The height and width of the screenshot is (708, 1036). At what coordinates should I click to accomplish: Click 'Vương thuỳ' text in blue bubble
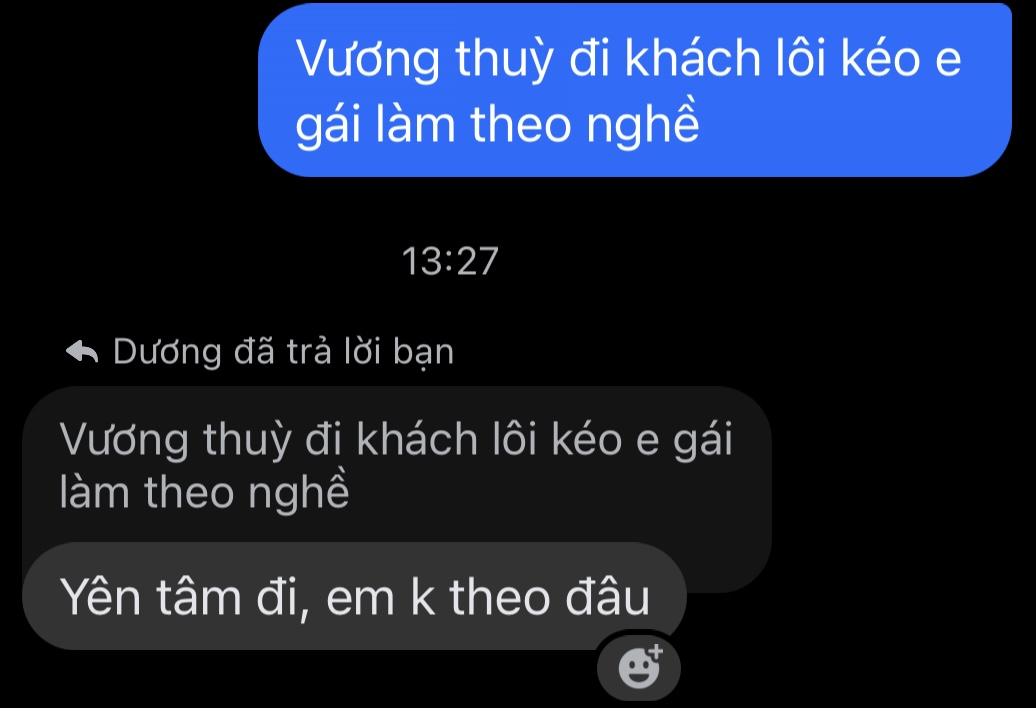tap(424, 59)
